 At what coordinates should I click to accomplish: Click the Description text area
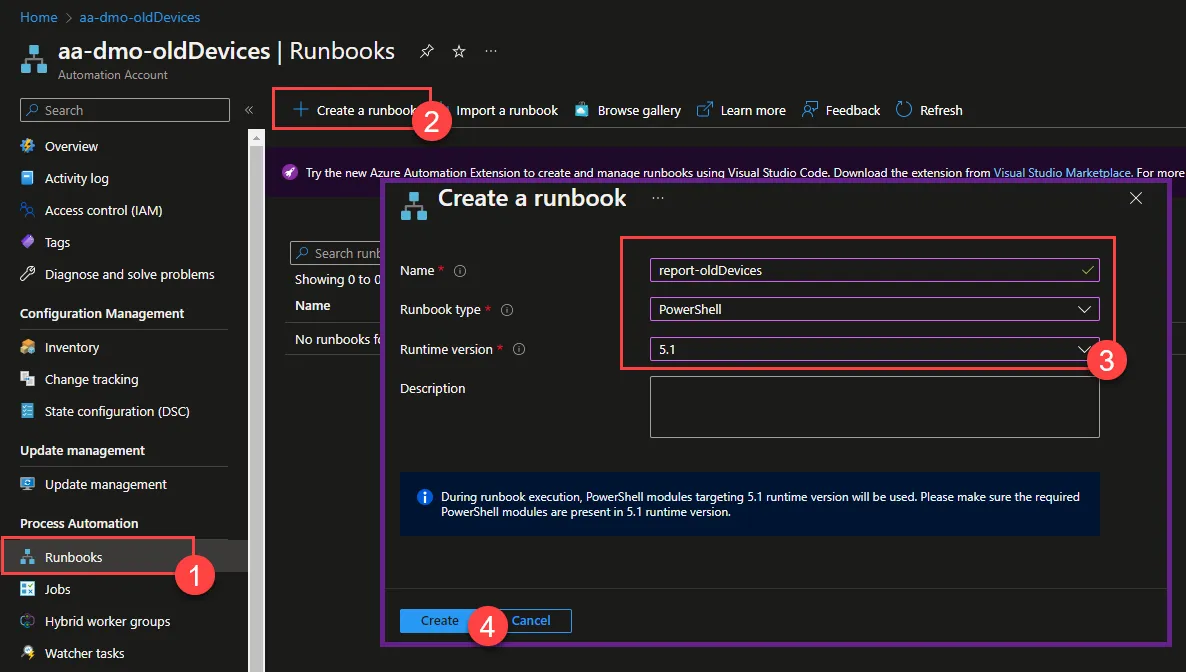pyautogui.click(x=874, y=407)
